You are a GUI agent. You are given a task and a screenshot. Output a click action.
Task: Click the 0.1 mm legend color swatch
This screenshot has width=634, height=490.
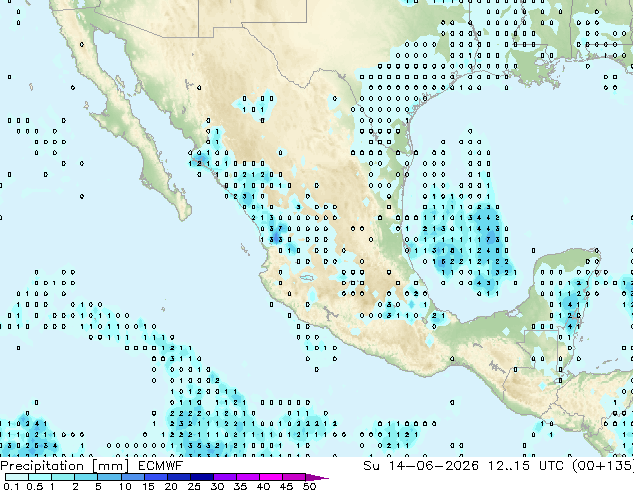(17, 477)
